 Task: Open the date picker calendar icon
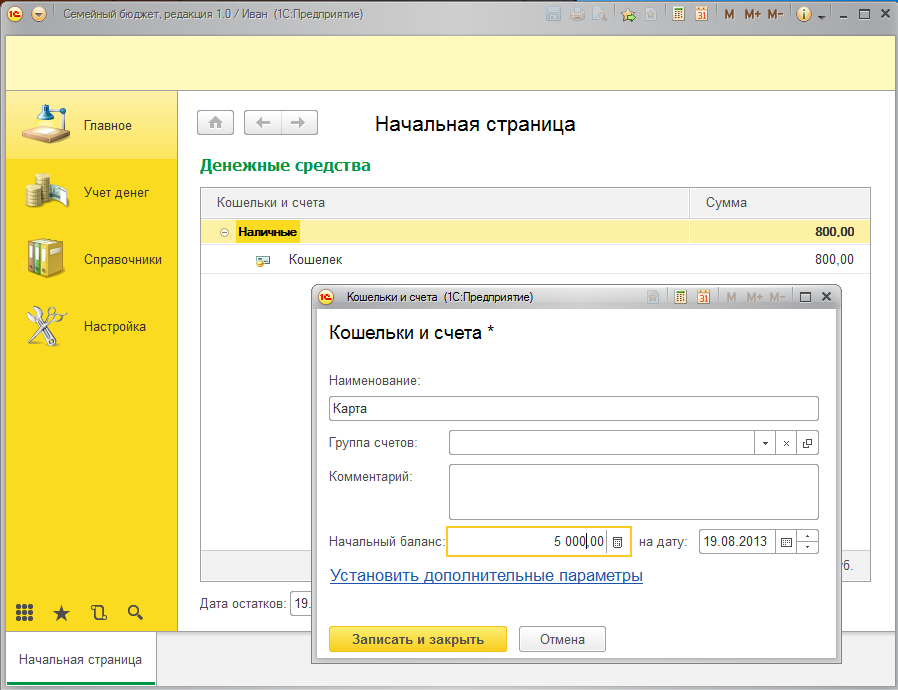click(786, 542)
